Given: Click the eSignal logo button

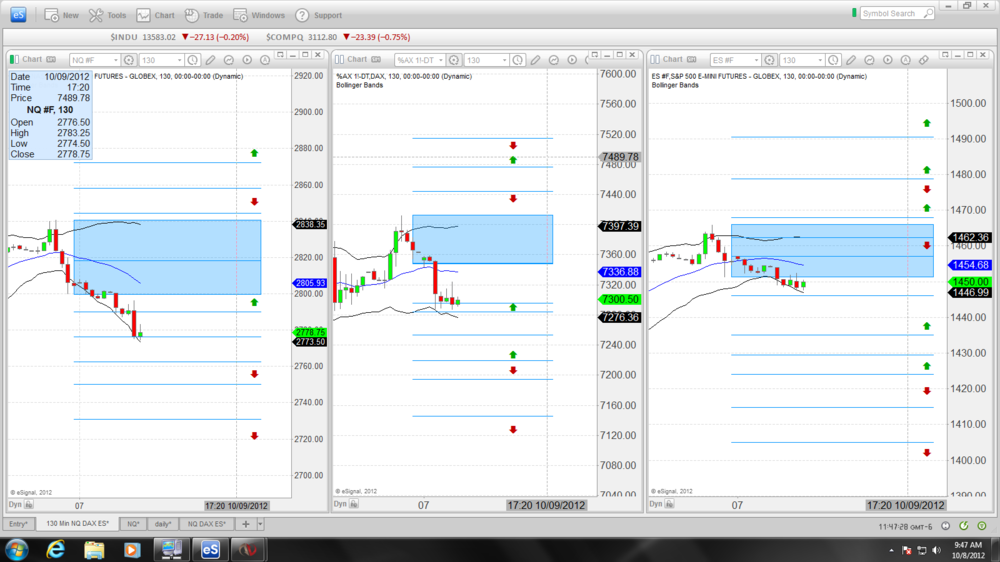Looking at the screenshot, I should (18, 15).
